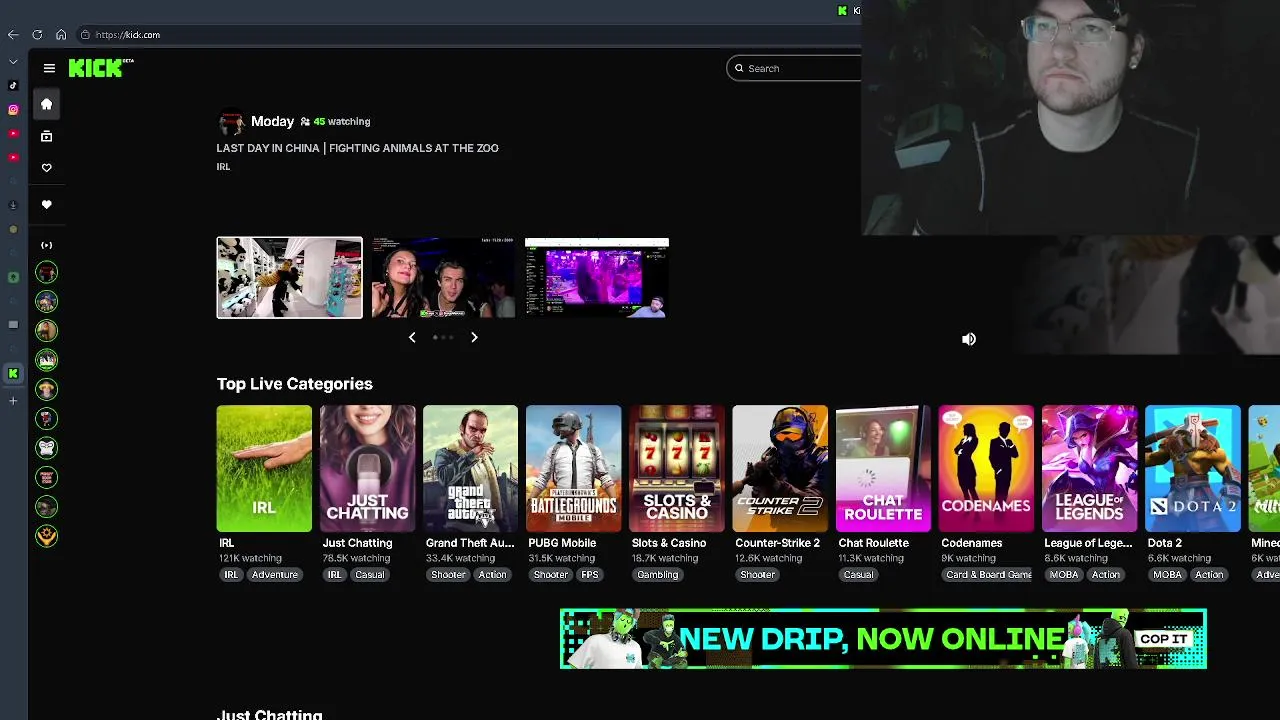Image resolution: width=1280 pixels, height=720 pixels.
Task: Click the Codenames title text
Action: click(x=971, y=543)
